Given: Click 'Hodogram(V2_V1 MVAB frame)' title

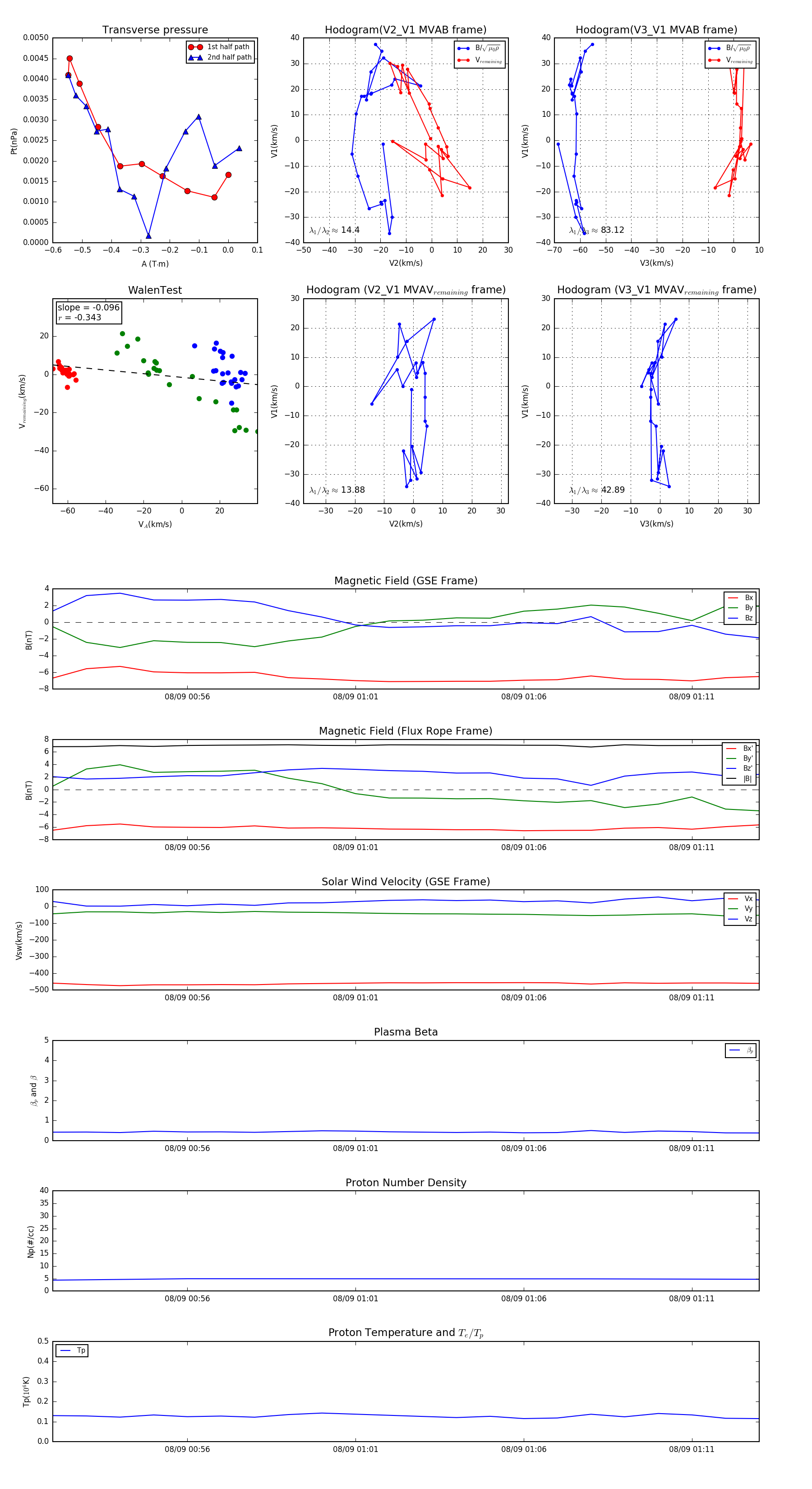Looking at the screenshot, I should click(x=406, y=30).
